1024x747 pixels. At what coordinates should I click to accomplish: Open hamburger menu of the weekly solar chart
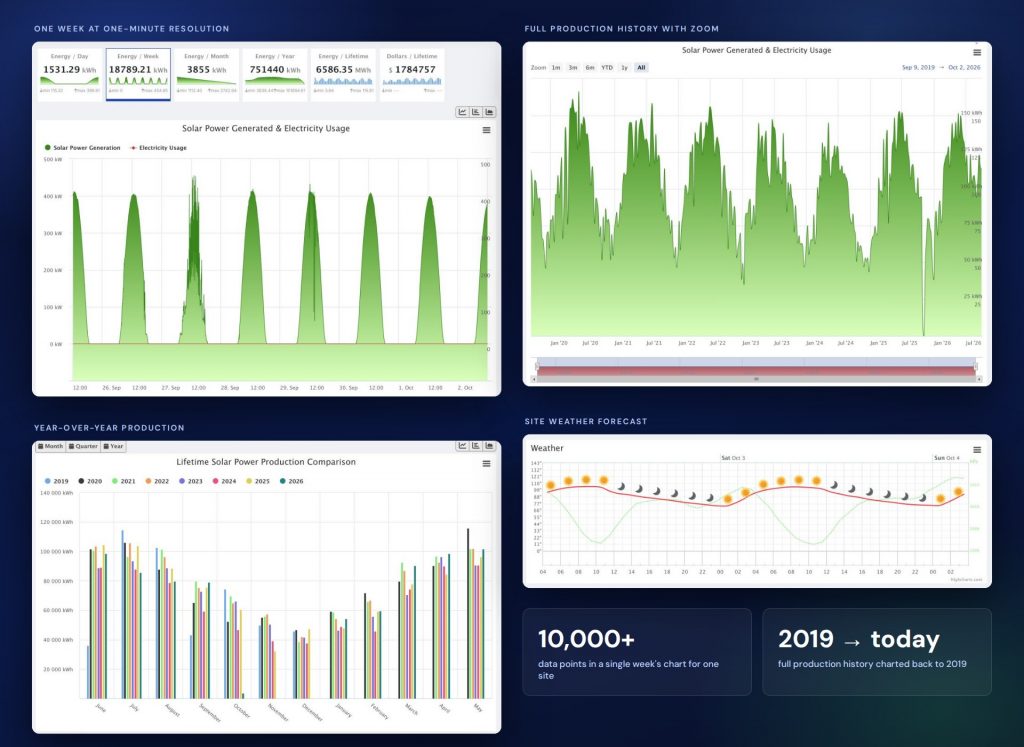pos(487,130)
